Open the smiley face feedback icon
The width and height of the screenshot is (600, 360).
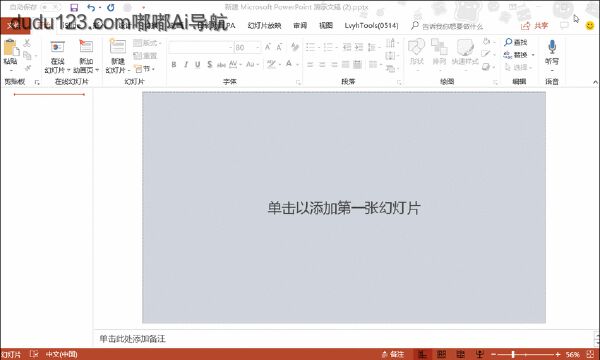(x=590, y=25)
